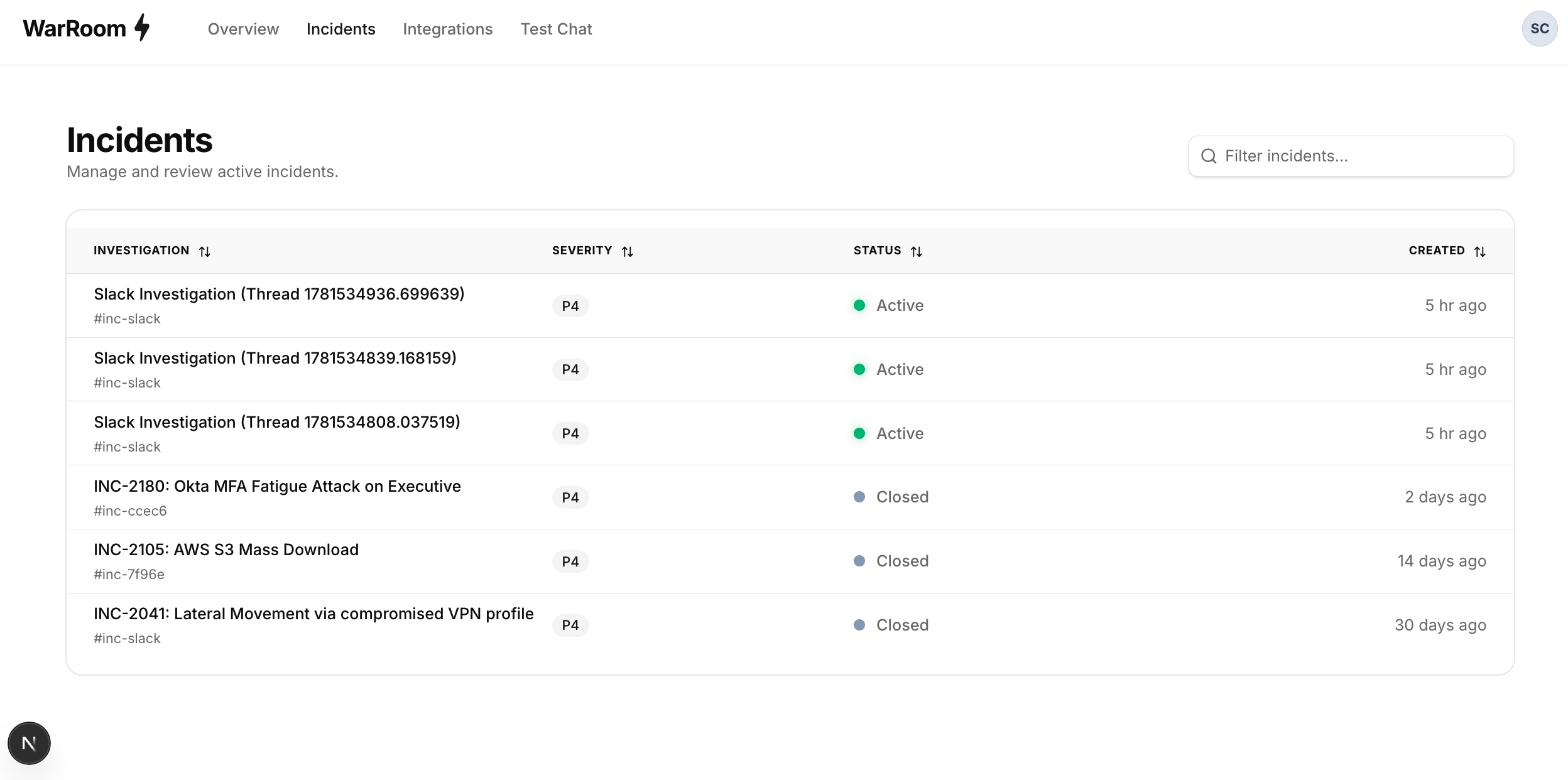
Task: Sort by Status column arrows icon
Action: pyautogui.click(x=917, y=251)
